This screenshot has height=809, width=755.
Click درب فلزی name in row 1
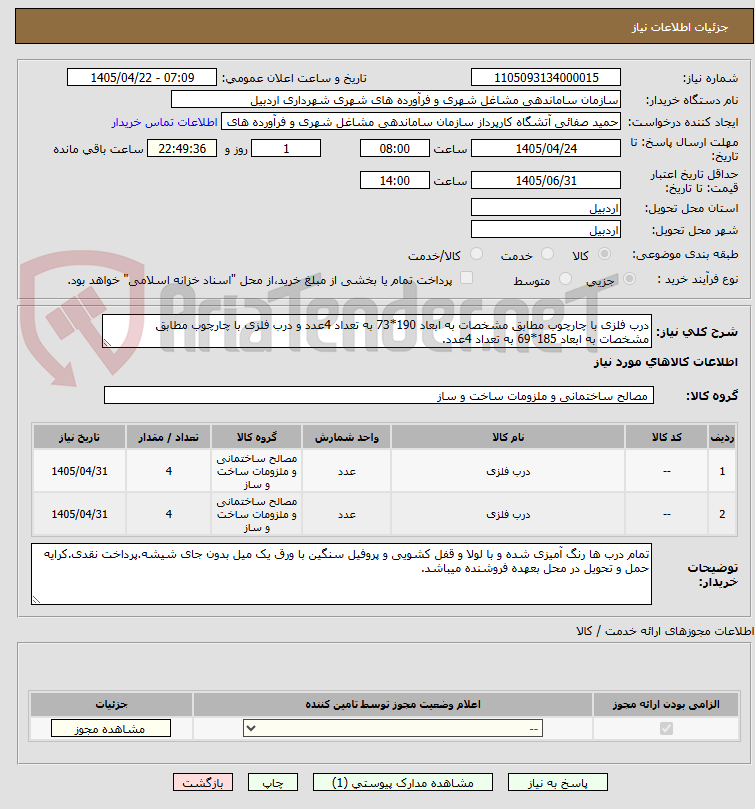tap(508, 471)
